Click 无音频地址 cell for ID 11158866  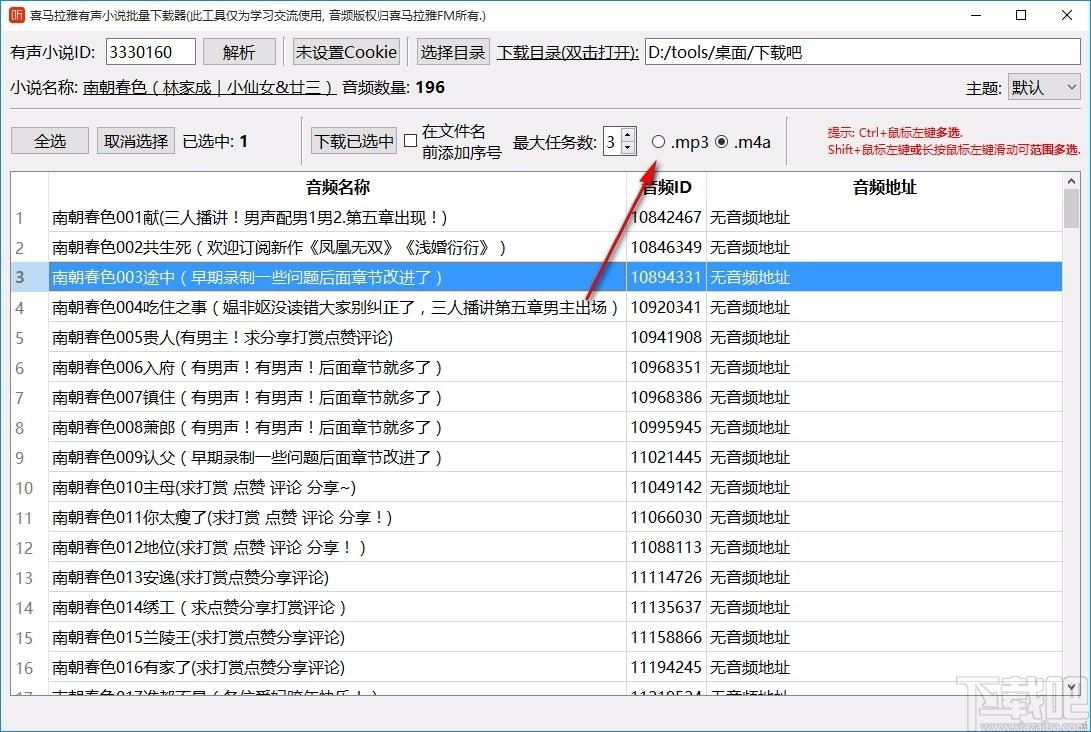(884, 637)
